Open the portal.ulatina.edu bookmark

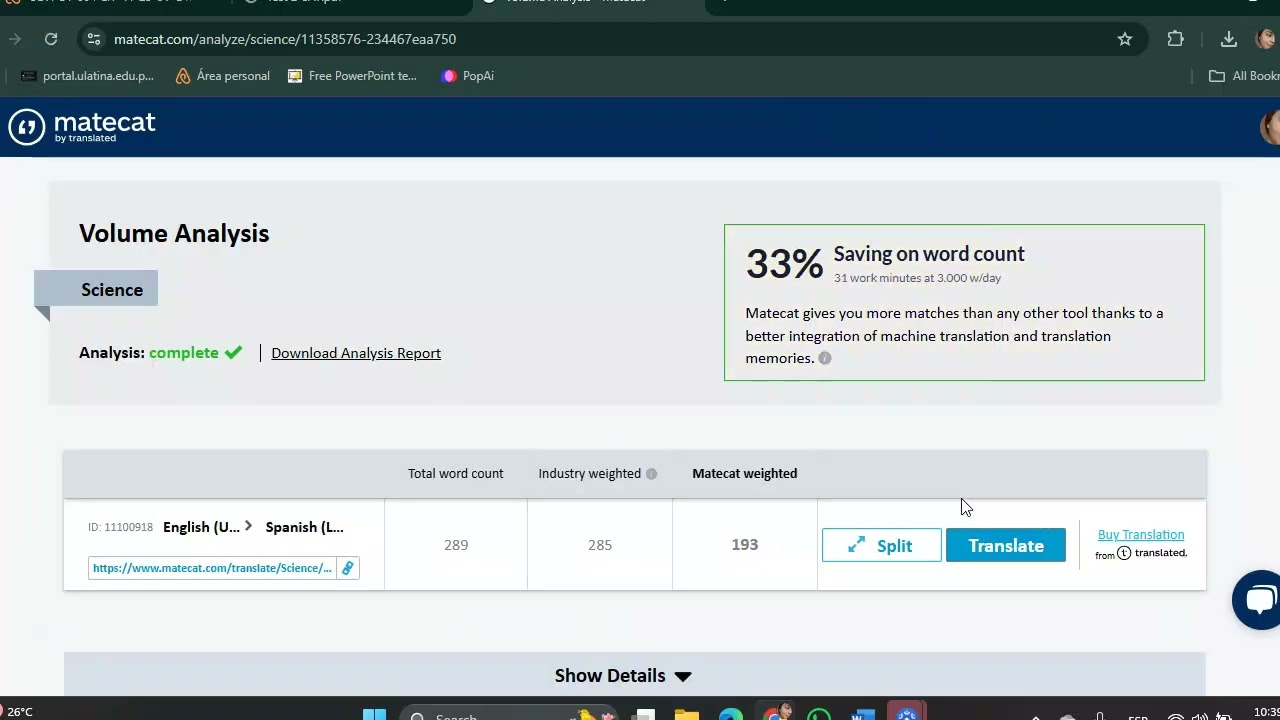coord(88,76)
